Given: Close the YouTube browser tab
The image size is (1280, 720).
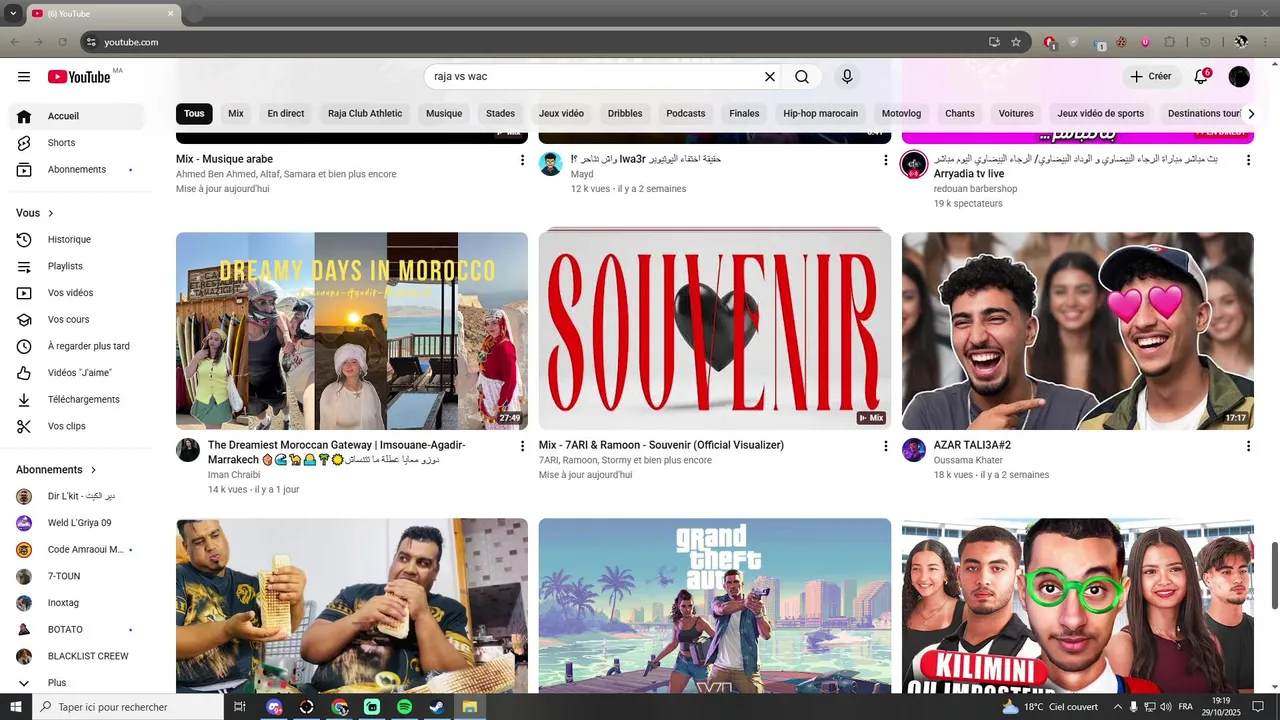Looking at the screenshot, I should (x=170, y=13).
